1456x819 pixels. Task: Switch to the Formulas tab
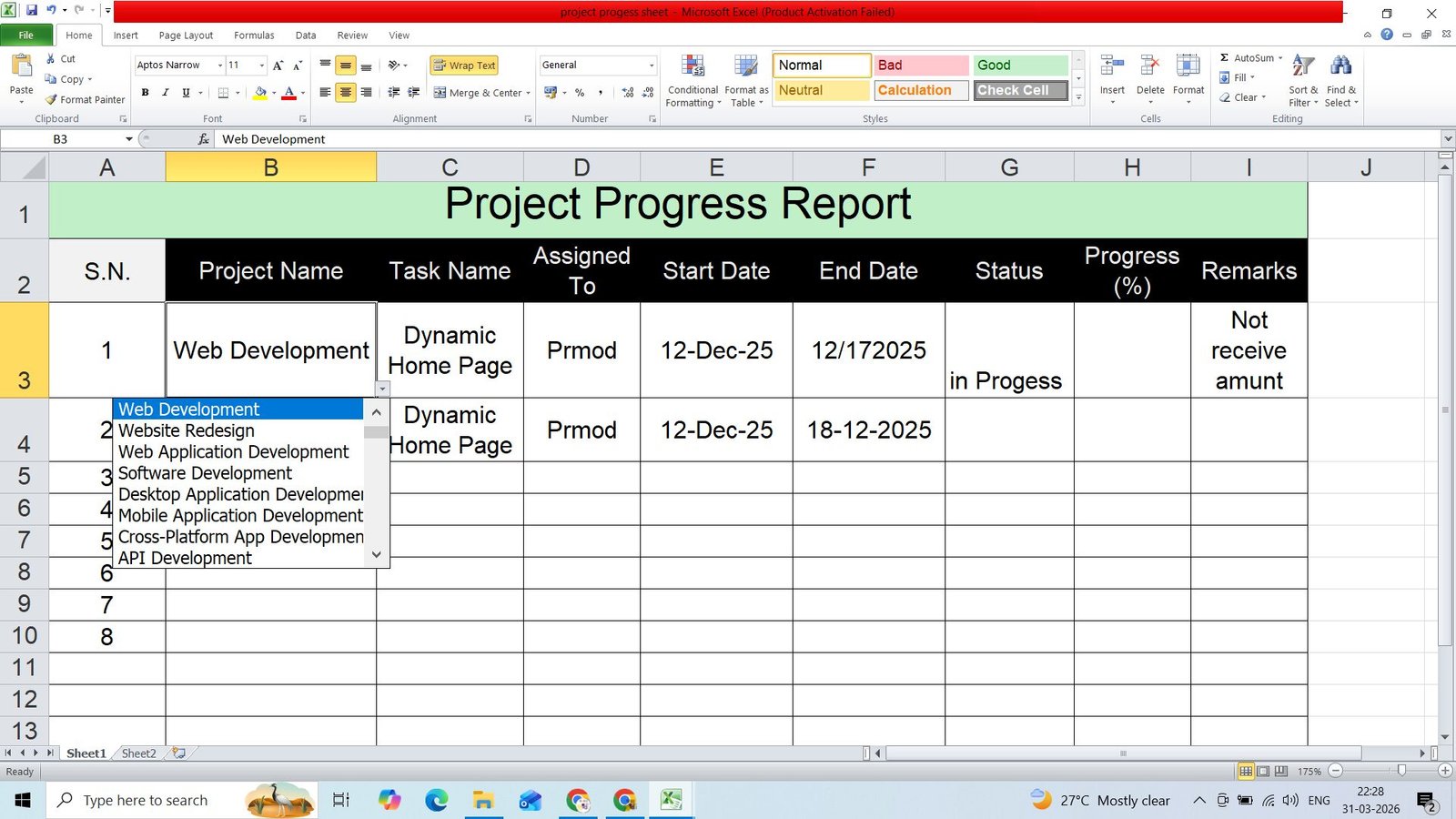pyautogui.click(x=254, y=35)
